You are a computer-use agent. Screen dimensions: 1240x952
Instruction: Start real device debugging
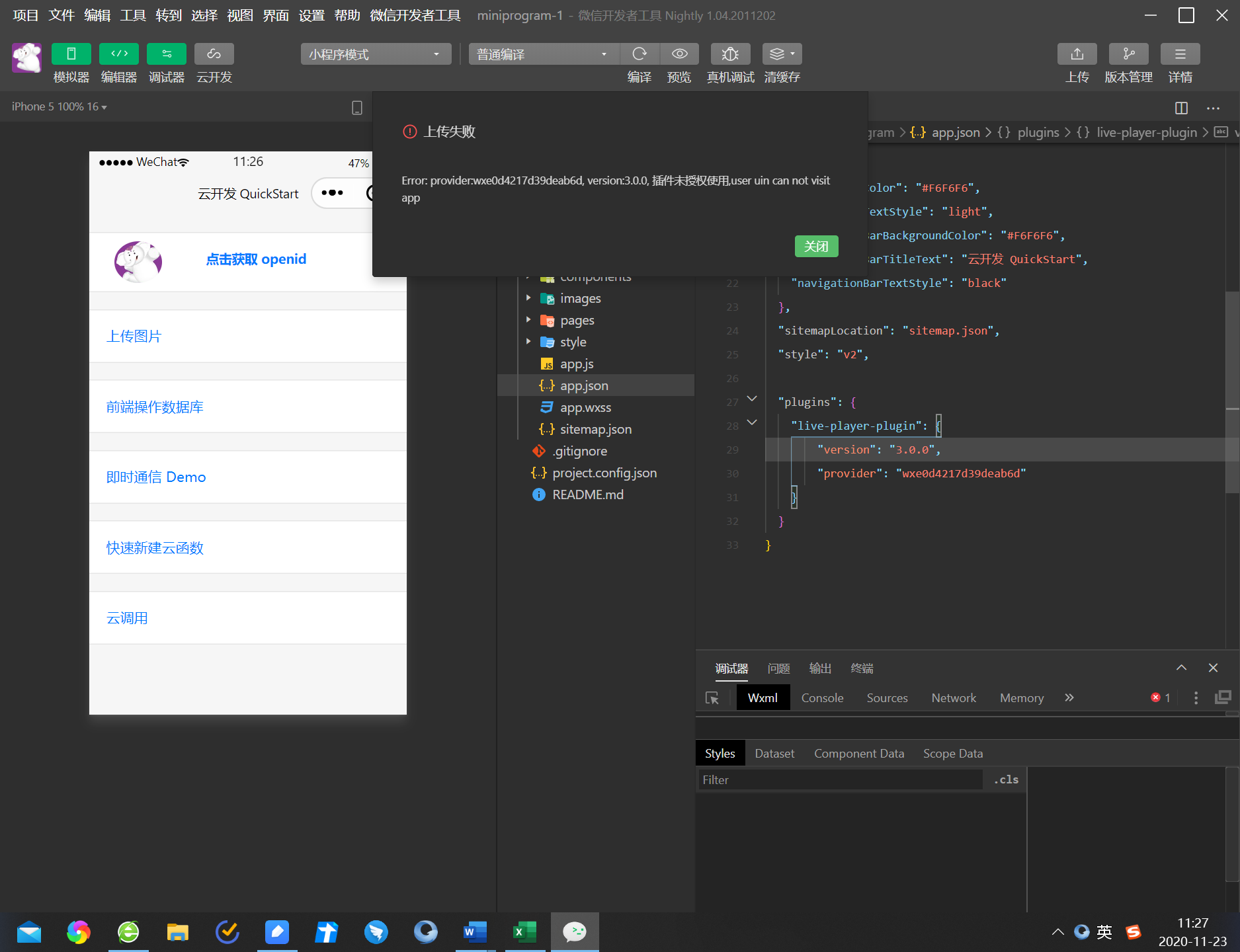click(x=730, y=54)
